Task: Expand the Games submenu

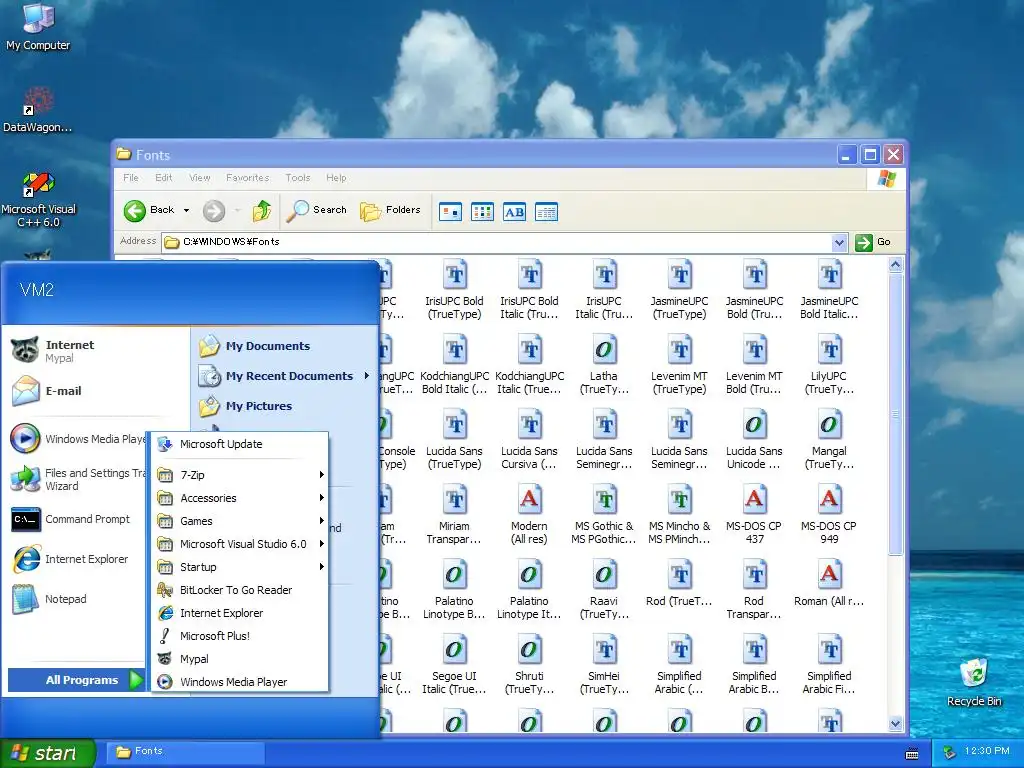Action: tap(240, 520)
